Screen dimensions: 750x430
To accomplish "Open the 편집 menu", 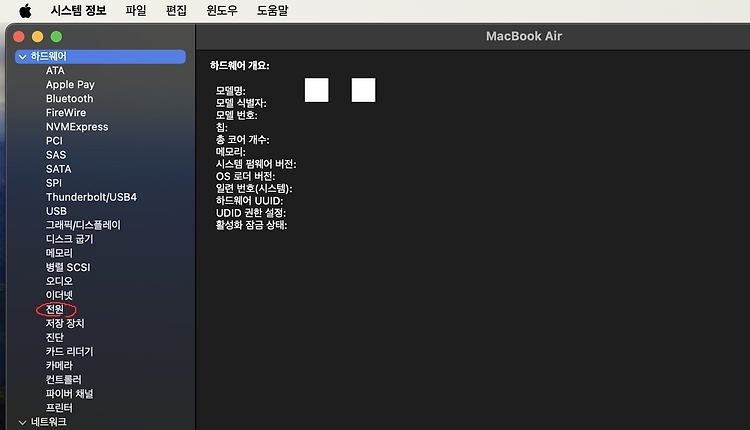I will [x=176, y=11].
